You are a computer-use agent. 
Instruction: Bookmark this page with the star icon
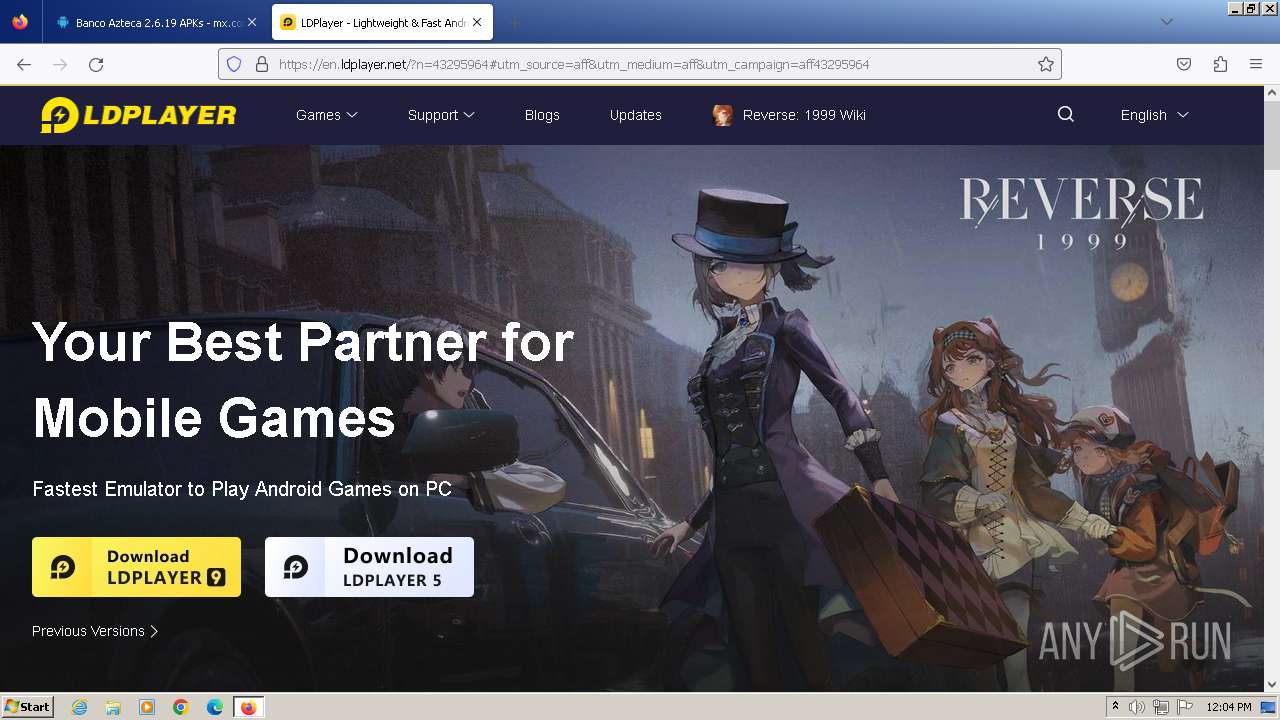(1046, 64)
